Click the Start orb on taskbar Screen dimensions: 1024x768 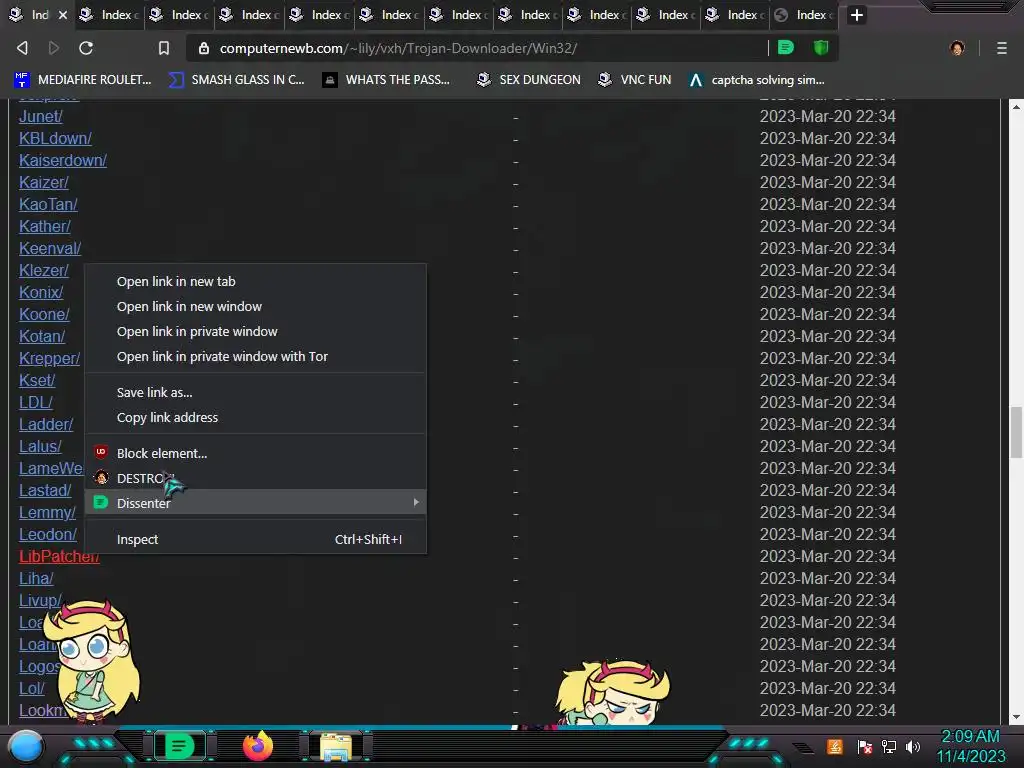[26, 746]
